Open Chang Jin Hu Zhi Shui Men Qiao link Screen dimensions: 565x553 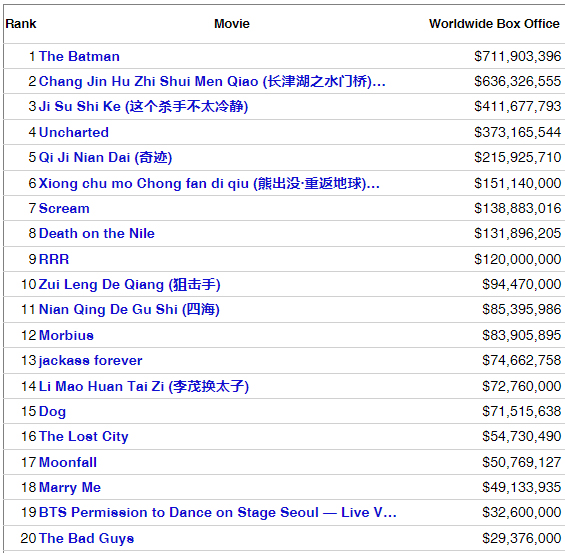pos(212,81)
